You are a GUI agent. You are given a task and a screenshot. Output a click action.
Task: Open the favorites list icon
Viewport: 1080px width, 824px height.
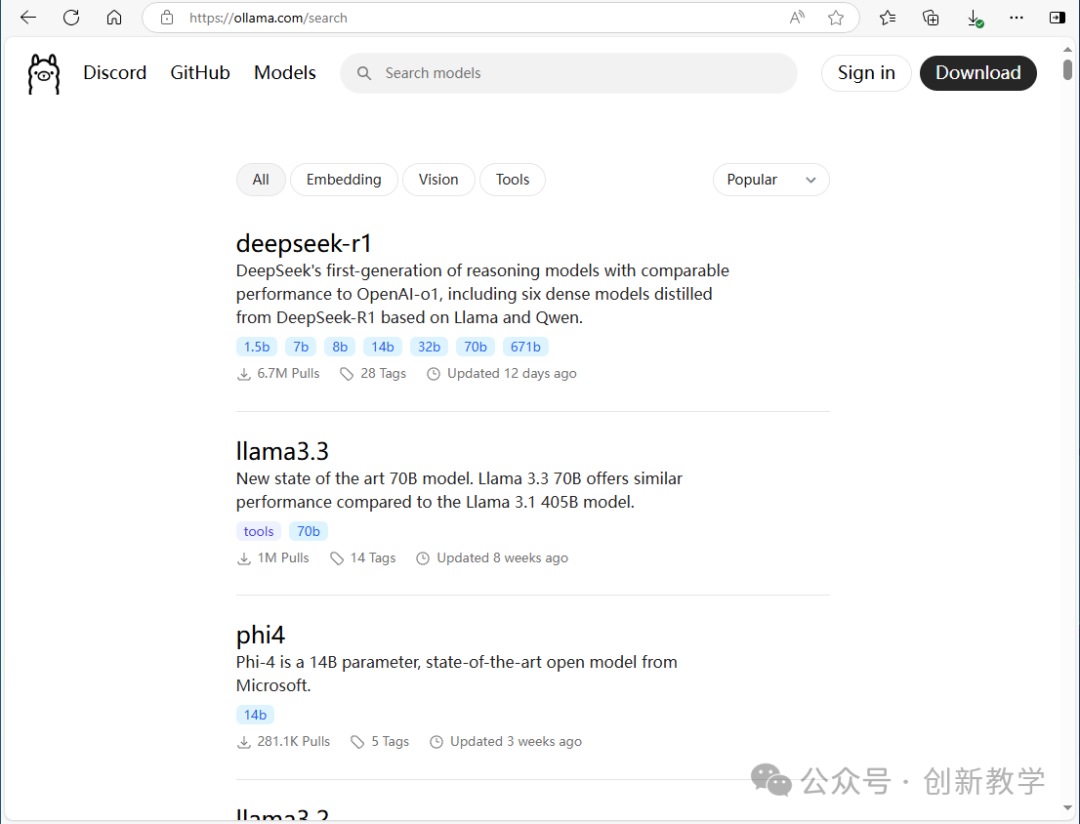point(887,18)
